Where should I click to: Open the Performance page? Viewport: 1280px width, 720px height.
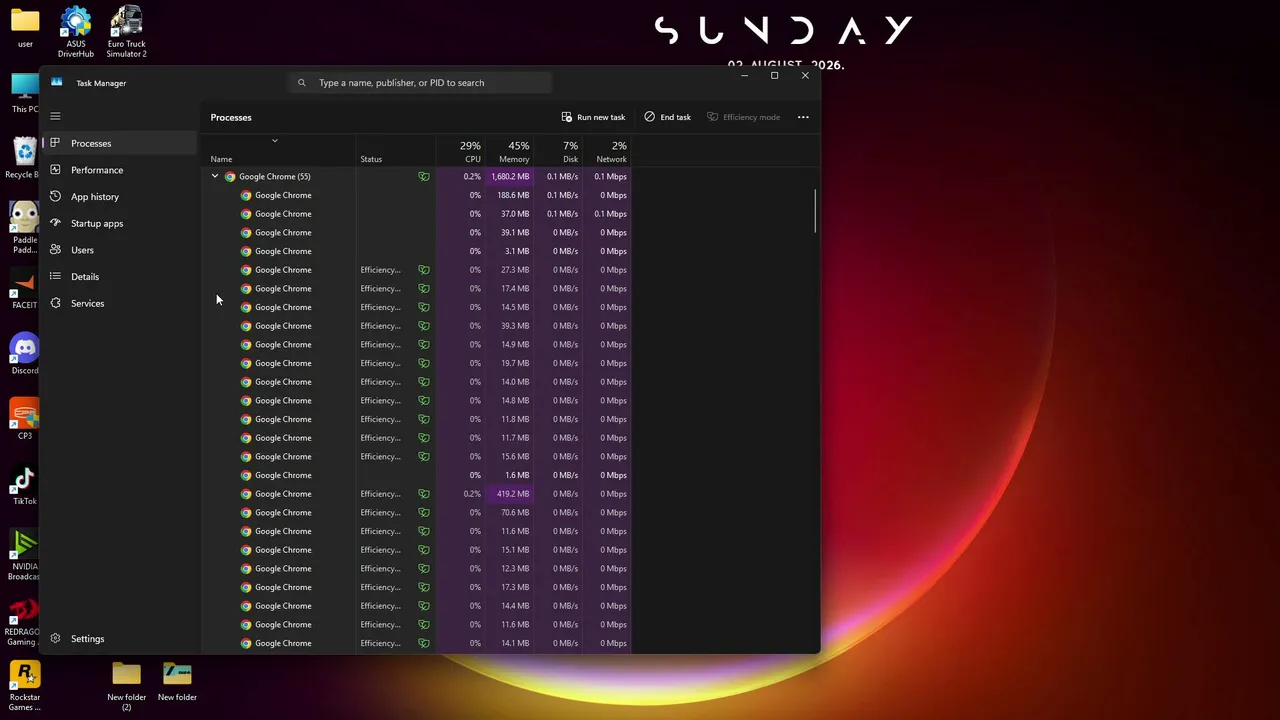click(120, 170)
